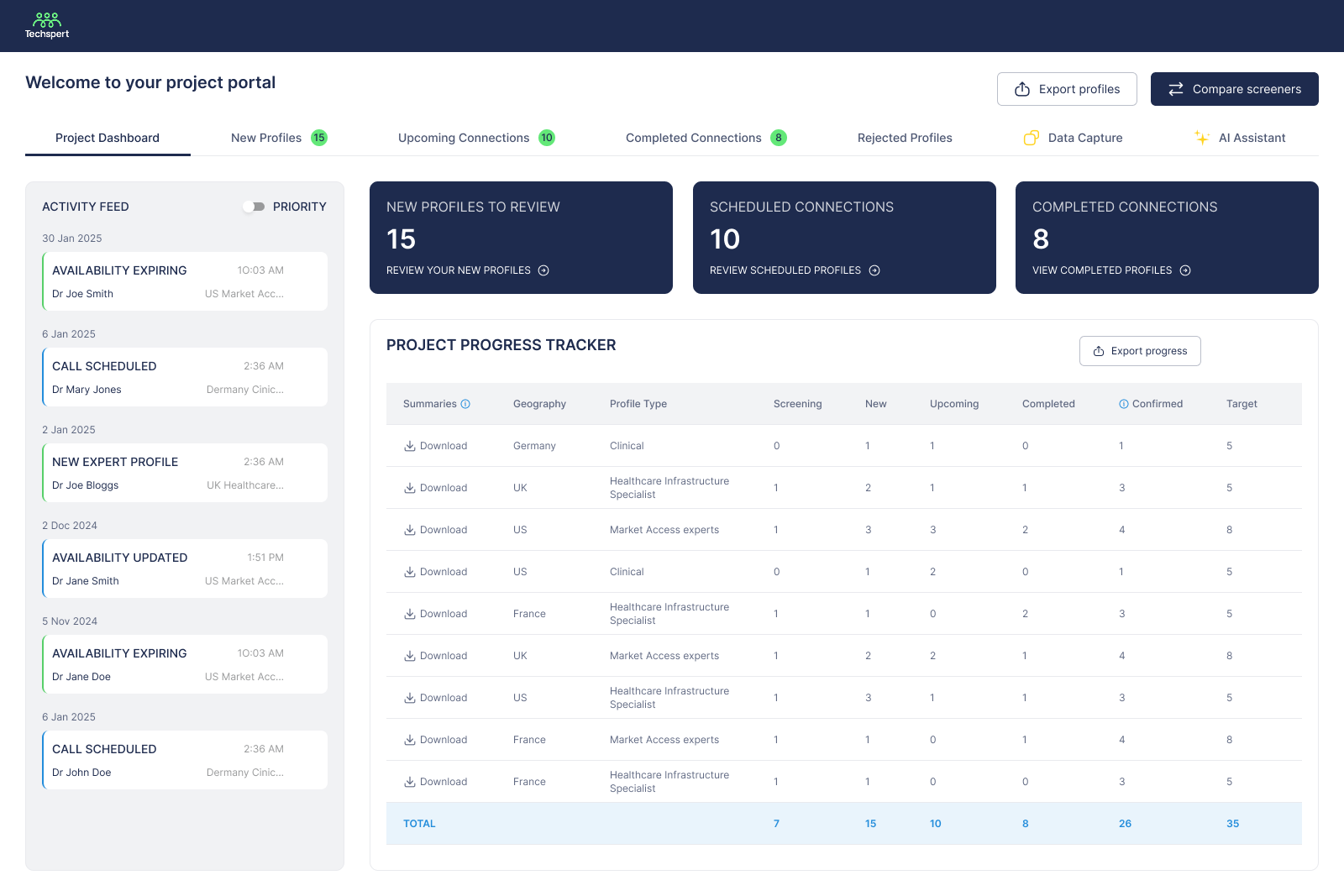Open the AI Assistant tab

1240,138
